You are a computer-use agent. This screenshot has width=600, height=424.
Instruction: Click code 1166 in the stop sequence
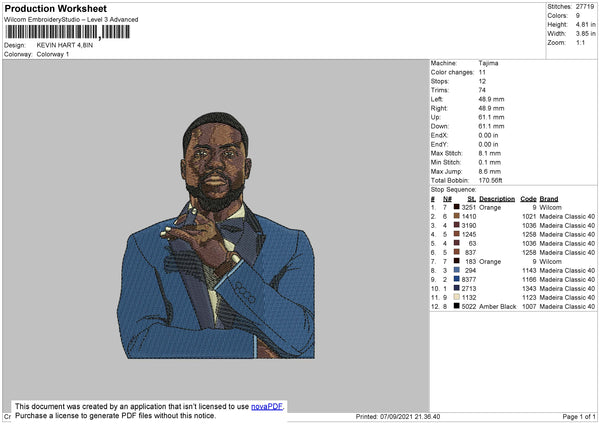point(529,279)
